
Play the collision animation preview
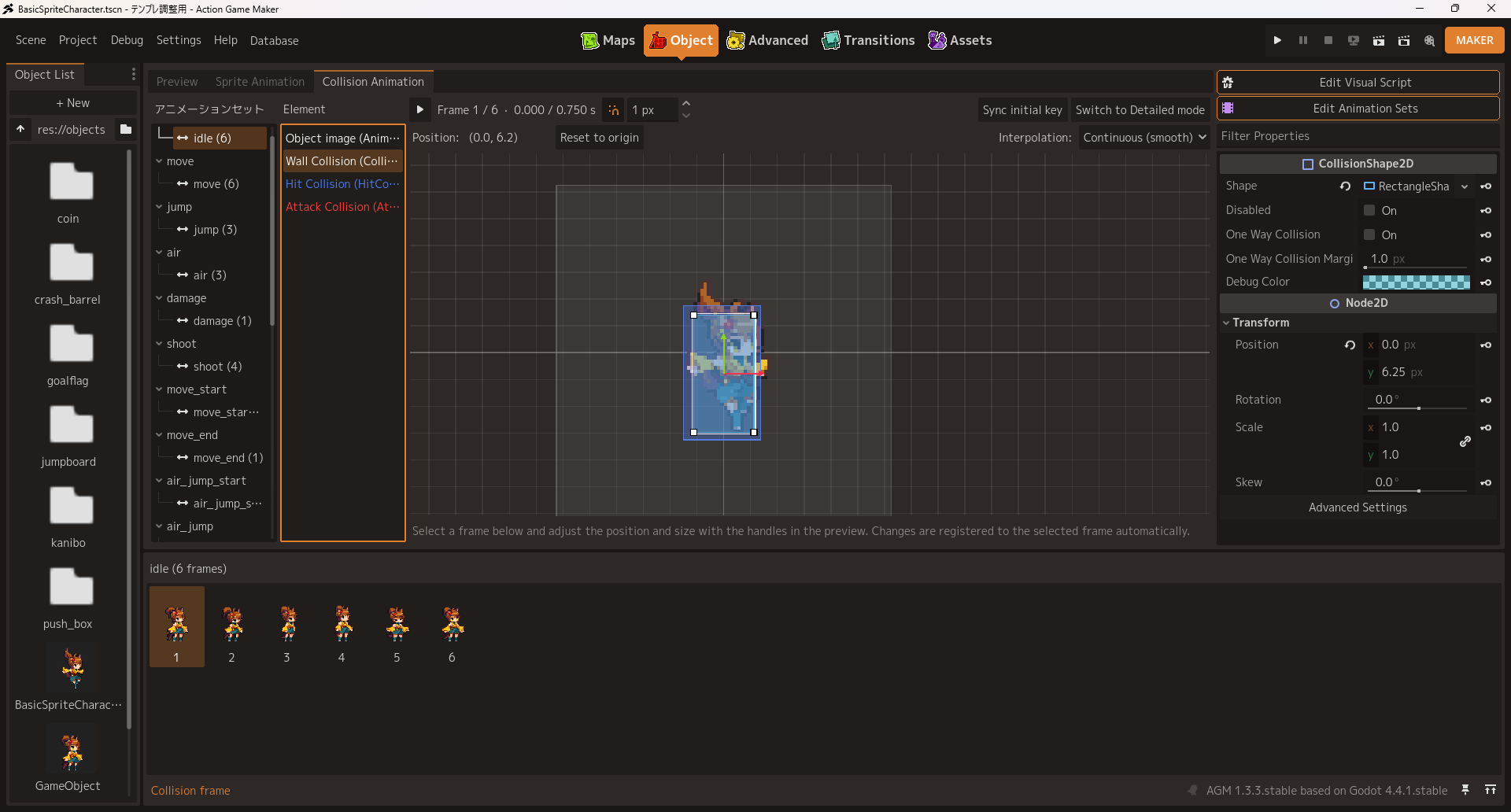pyautogui.click(x=420, y=110)
